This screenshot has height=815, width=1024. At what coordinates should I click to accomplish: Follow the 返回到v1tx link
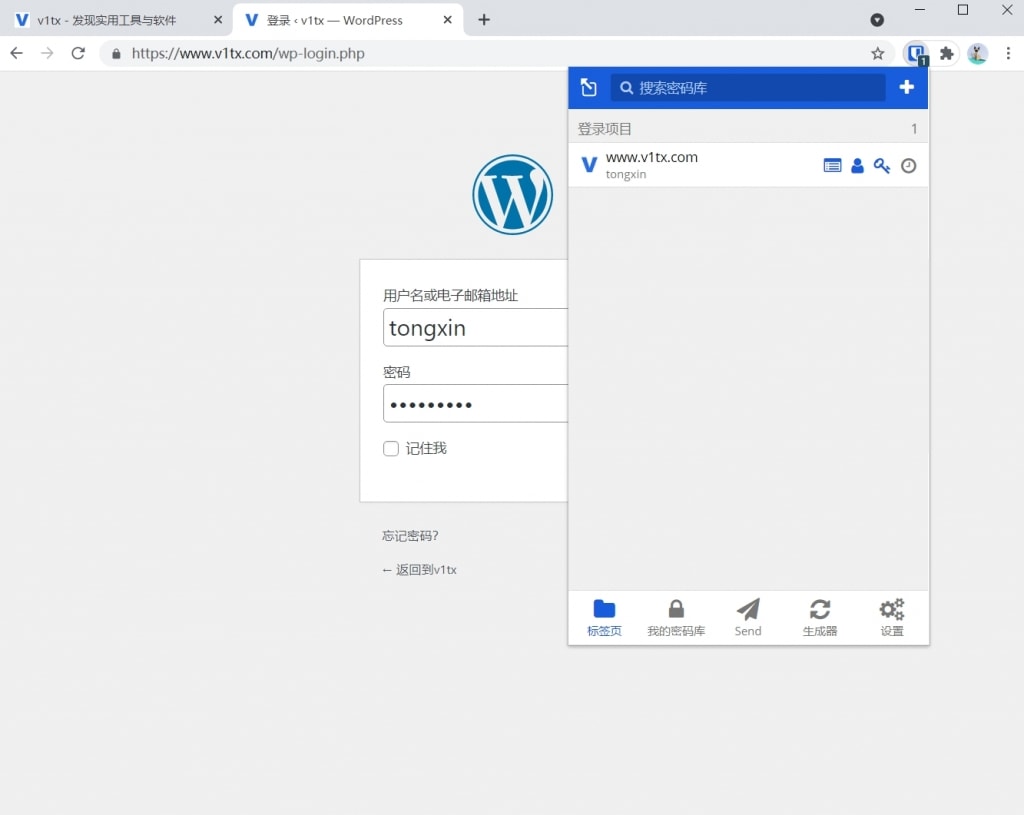click(x=419, y=570)
